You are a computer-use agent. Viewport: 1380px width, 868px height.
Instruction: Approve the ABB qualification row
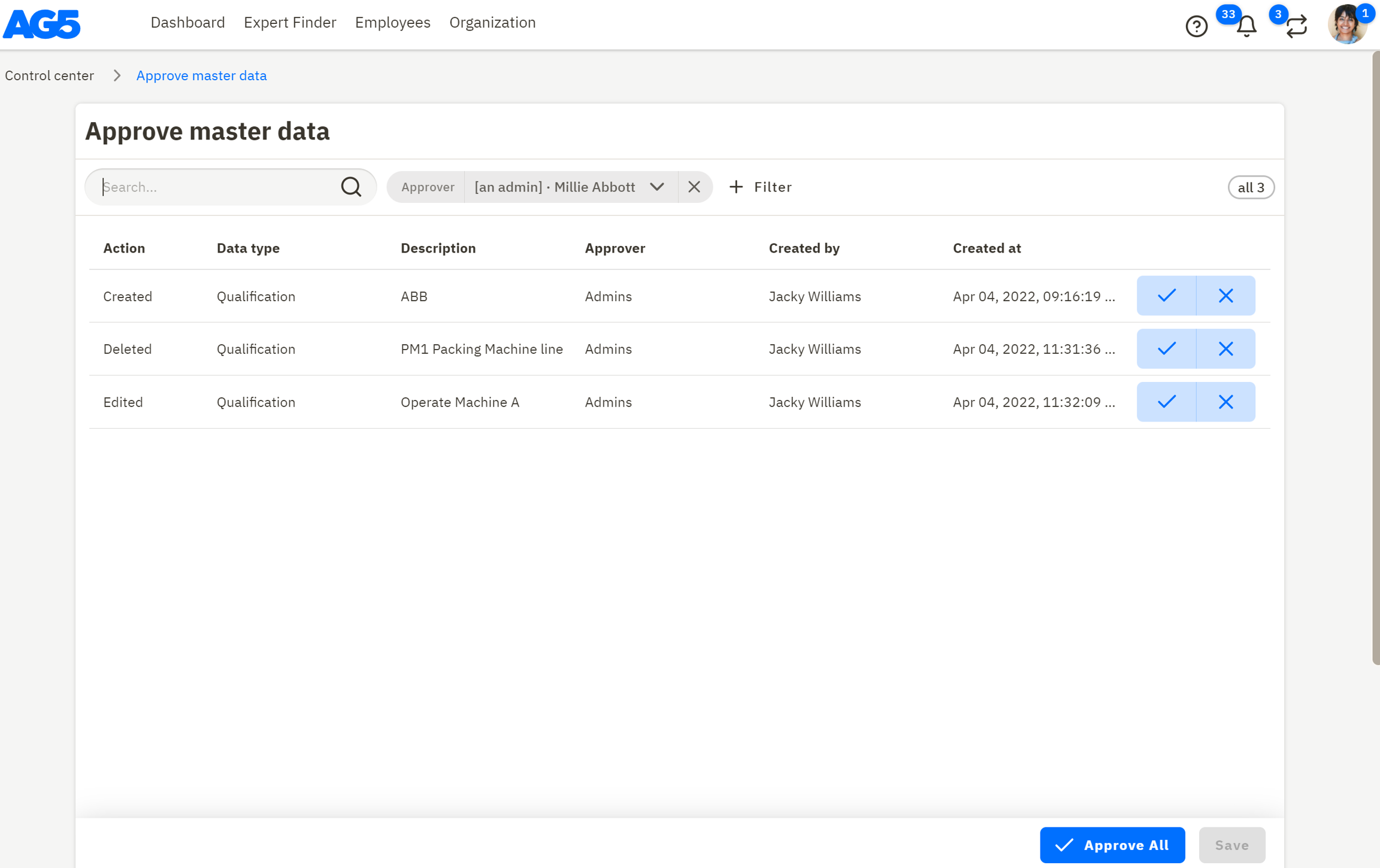point(1166,296)
